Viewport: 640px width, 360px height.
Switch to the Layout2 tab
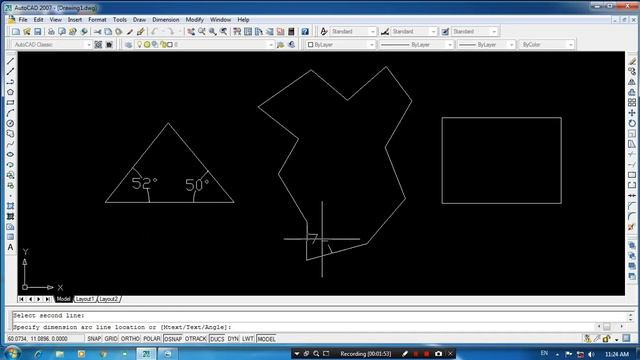coord(109,299)
